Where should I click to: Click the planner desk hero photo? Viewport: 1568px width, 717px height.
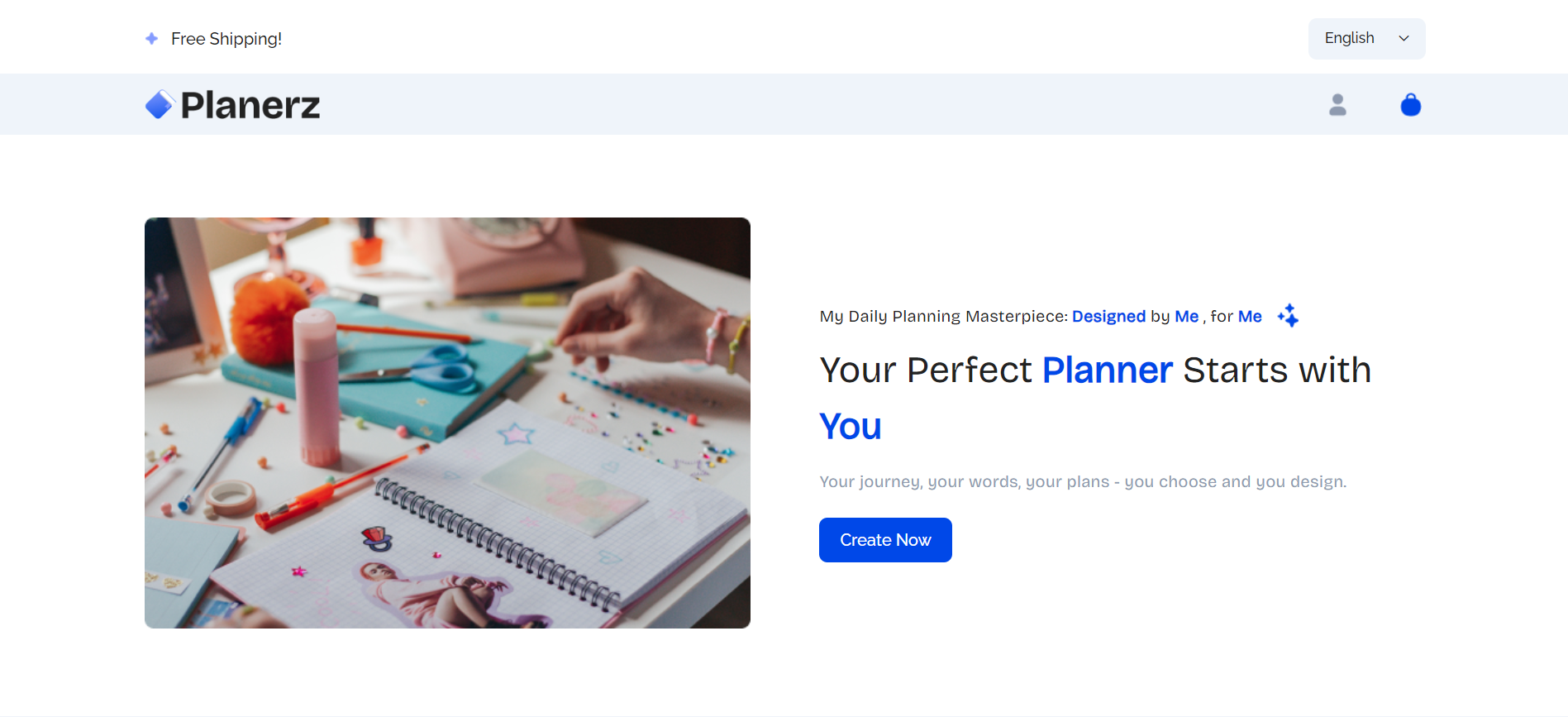(x=447, y=423)
